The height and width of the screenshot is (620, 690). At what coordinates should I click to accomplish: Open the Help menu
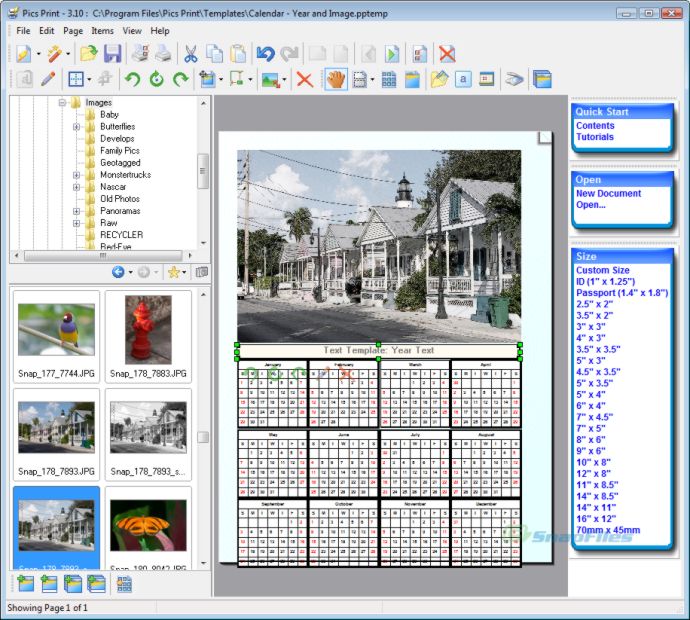pyautogui.click(x=160, y=31)
